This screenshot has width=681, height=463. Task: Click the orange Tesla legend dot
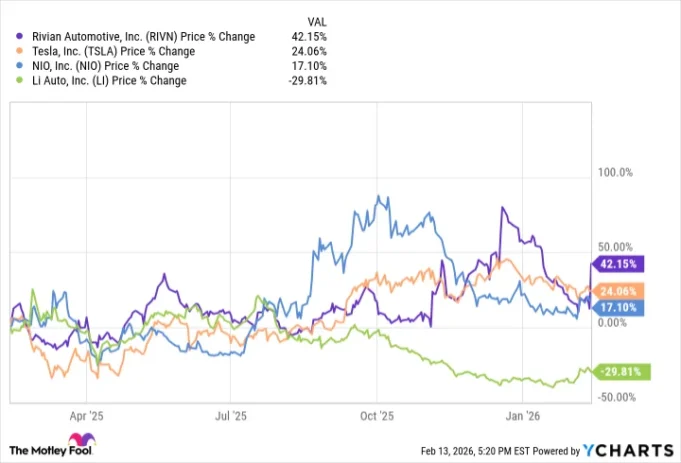tap(22, 52)
